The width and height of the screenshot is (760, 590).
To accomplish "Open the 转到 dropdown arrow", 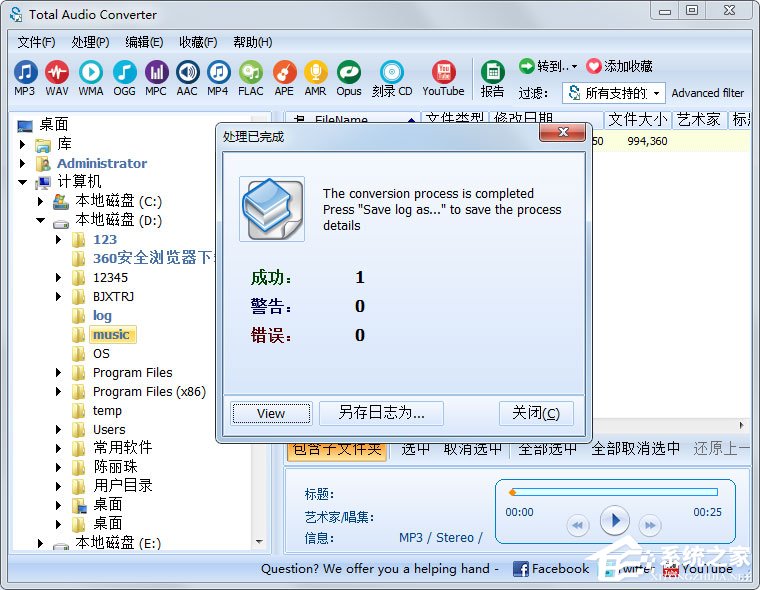I will (x=574, y=66).
